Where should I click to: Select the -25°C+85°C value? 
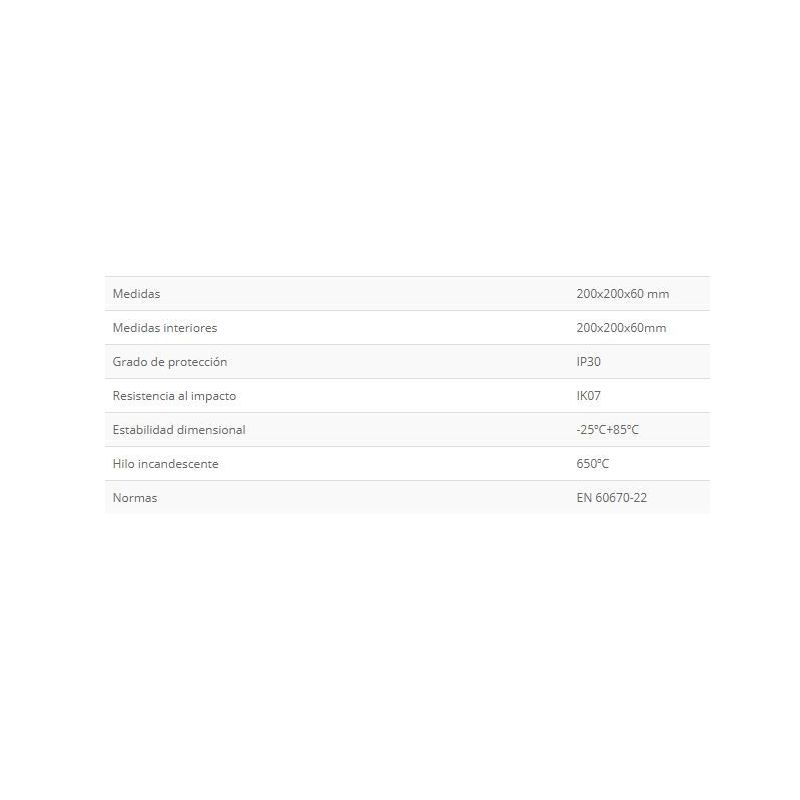point(607,430)
